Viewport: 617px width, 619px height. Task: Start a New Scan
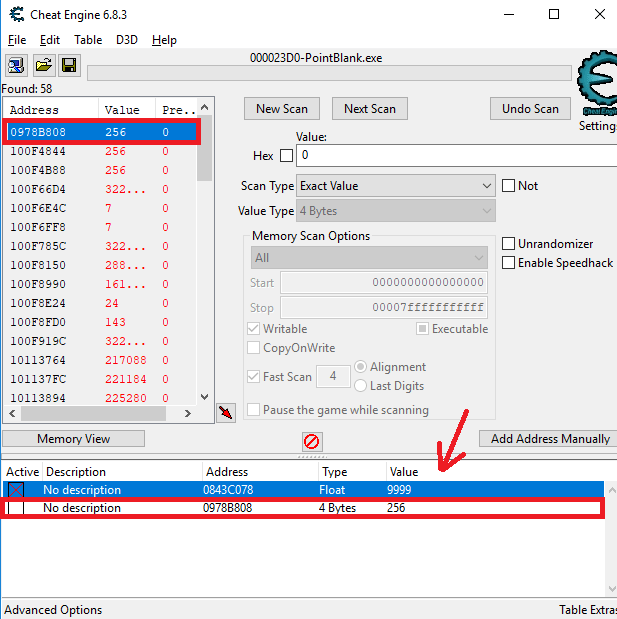(x=282, y=109)
